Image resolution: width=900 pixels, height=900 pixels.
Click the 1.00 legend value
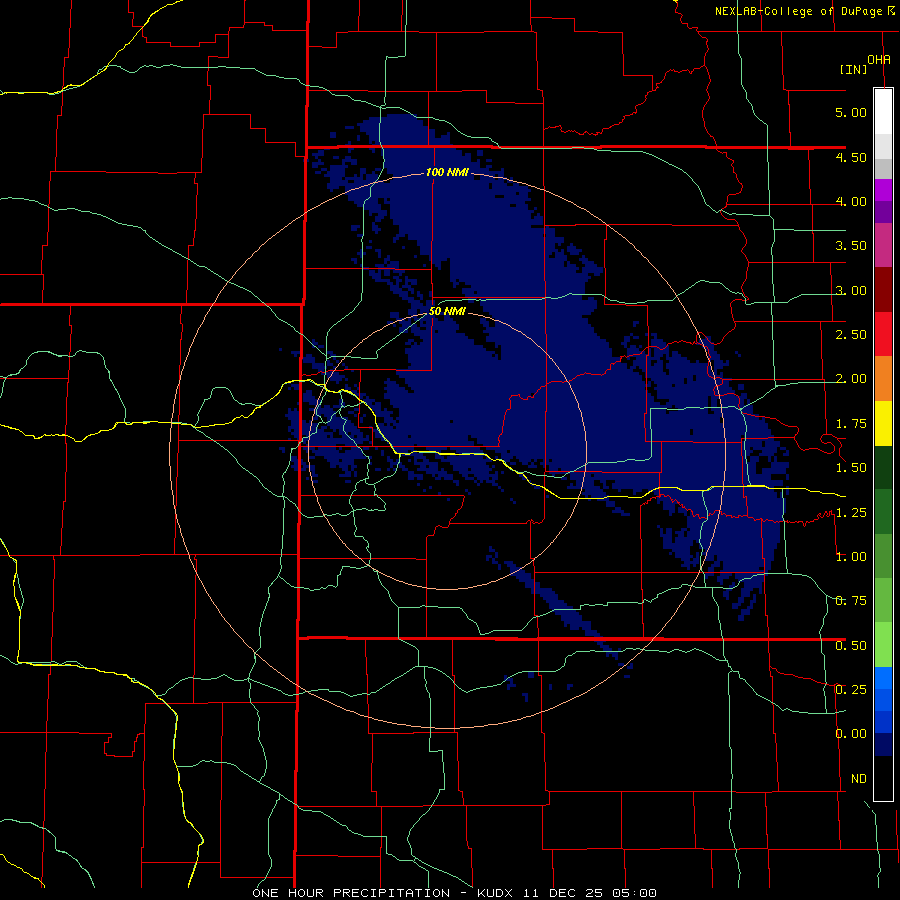pyautogui.click(x=851, y=557)
